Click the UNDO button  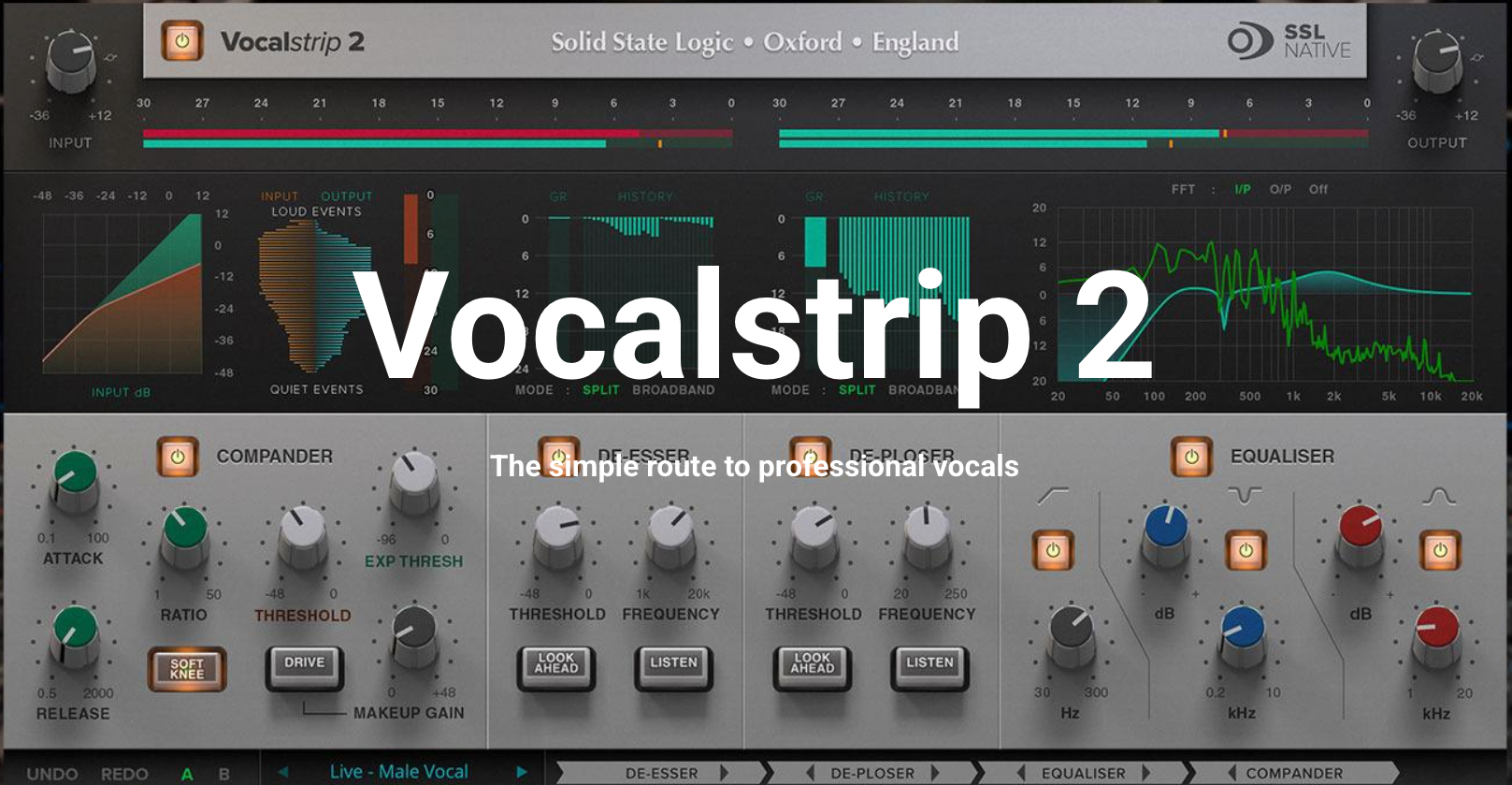coord(52,774)
